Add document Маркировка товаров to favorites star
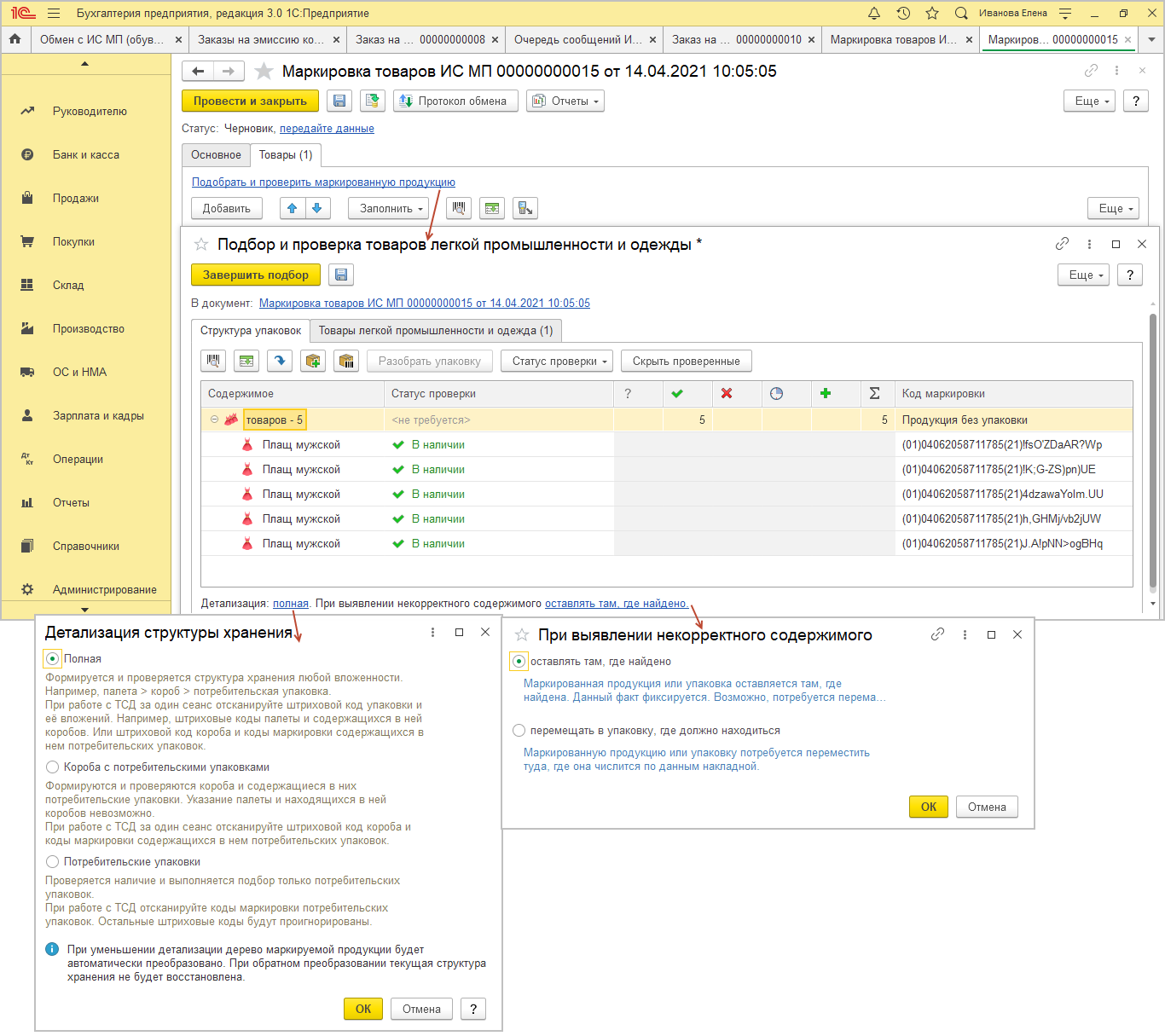 [264, 72]
